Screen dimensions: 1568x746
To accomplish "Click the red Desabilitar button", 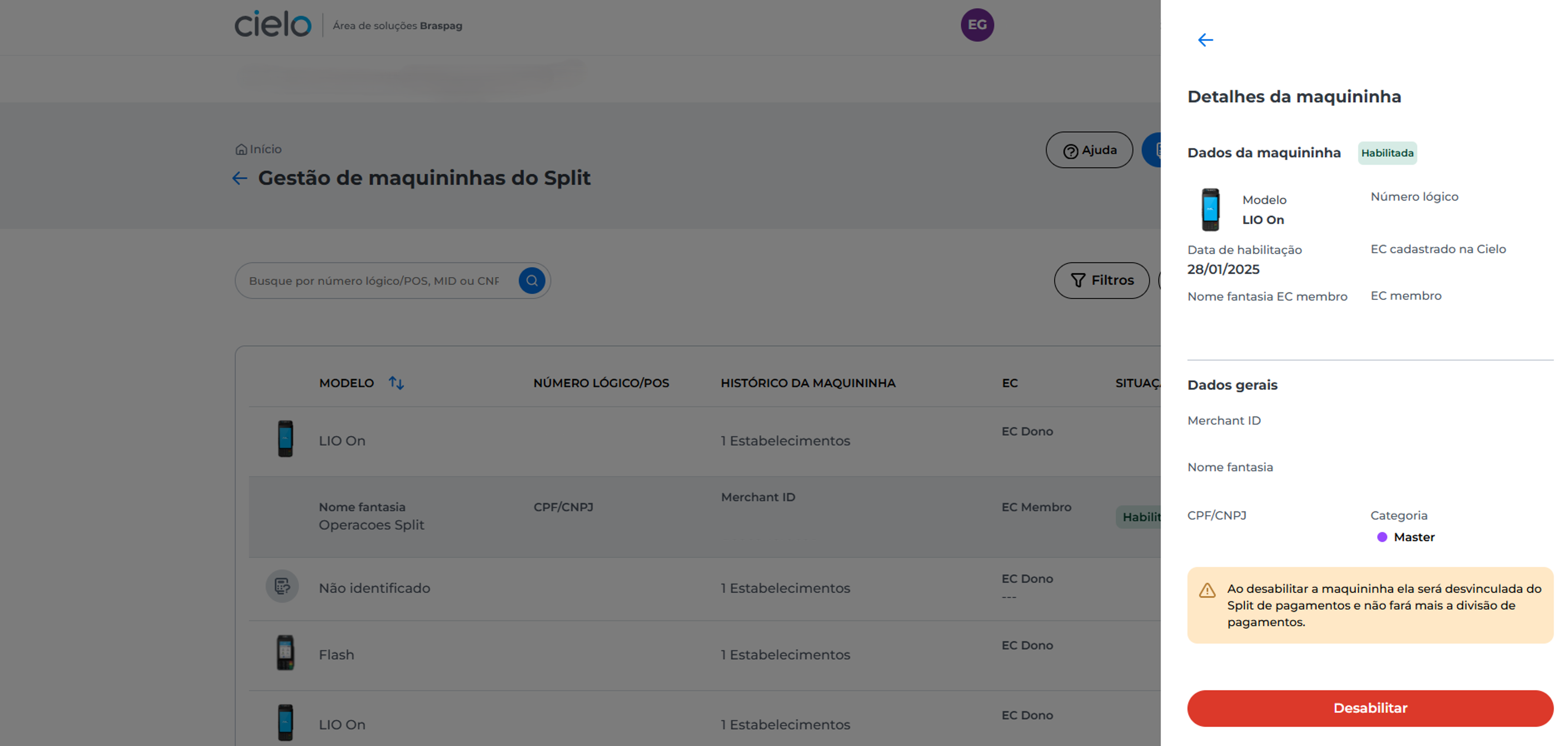I will (x=1370, y=708).
